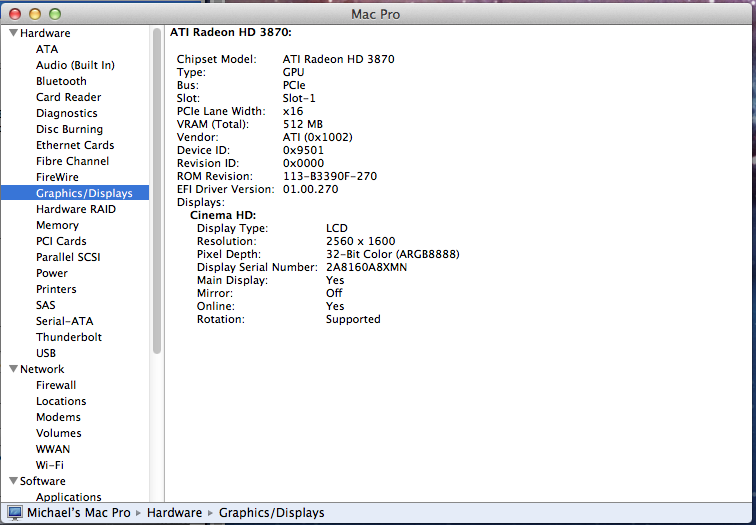This screenshot has width=756, height=525.
Task: Click the Software category label
Action: click(42, 481)
